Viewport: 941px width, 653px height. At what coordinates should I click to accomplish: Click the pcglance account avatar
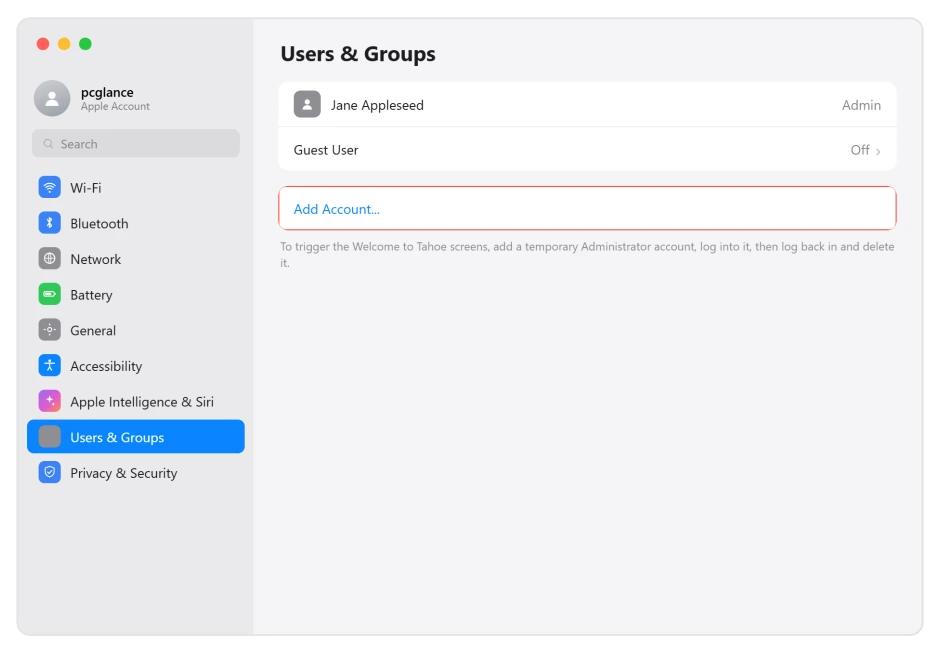pos(52,98)
